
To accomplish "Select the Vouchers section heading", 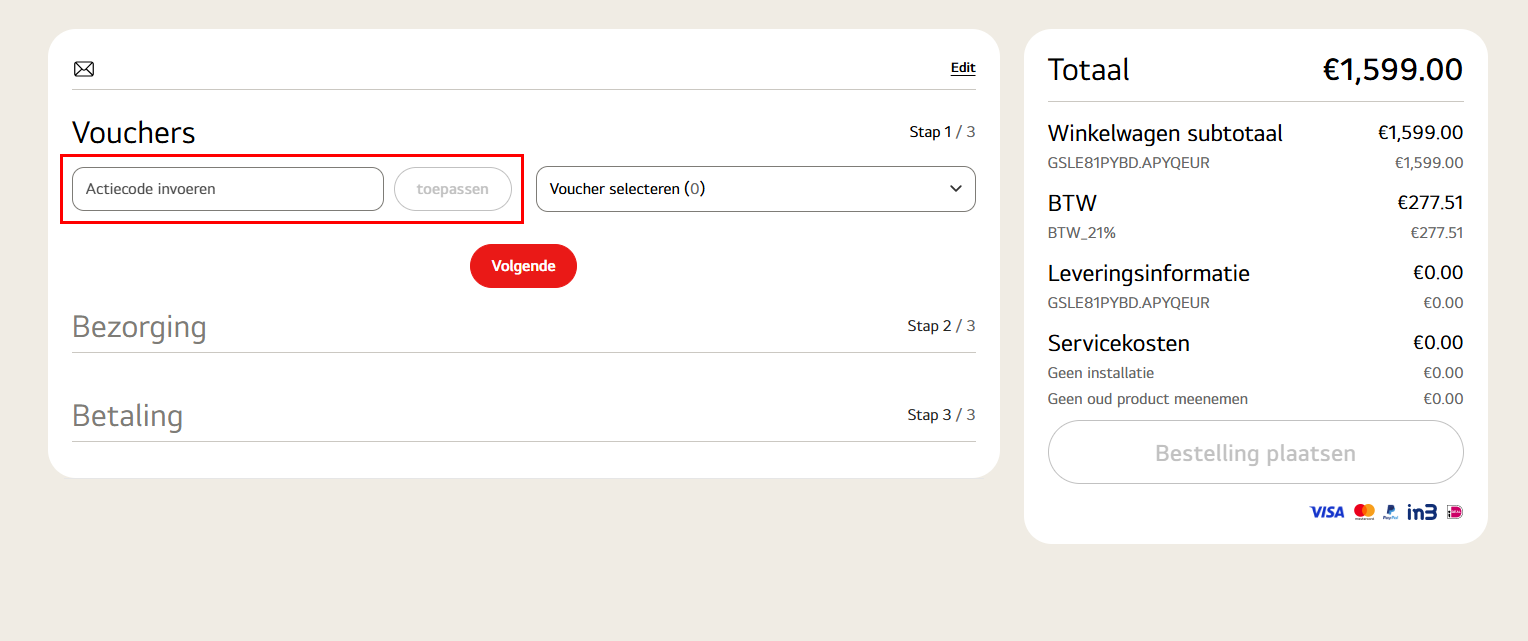I will click(134, 133).
